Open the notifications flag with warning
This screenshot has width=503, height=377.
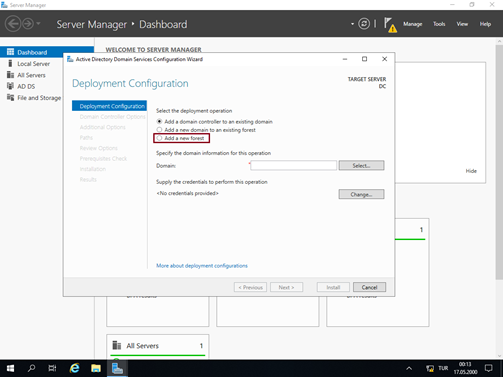pos(390,25)
